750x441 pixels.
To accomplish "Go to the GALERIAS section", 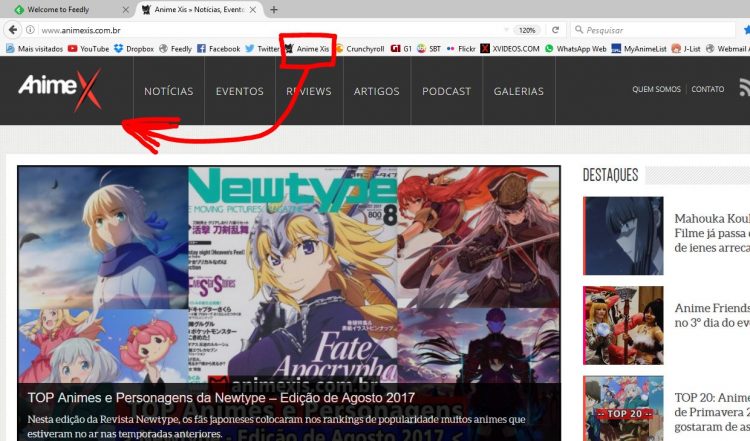I will coord(519,92).
